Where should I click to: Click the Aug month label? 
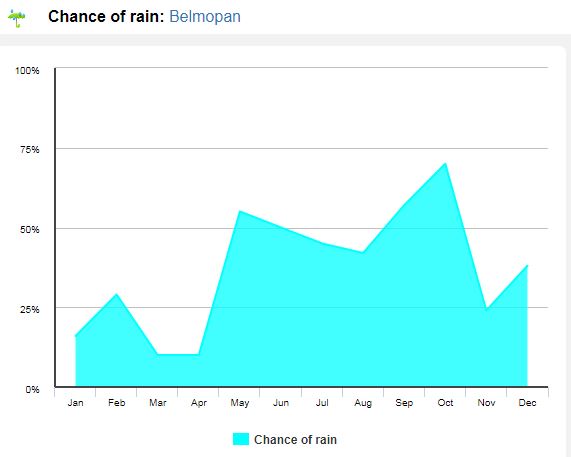pyautogui.click(x=363, y=403)
